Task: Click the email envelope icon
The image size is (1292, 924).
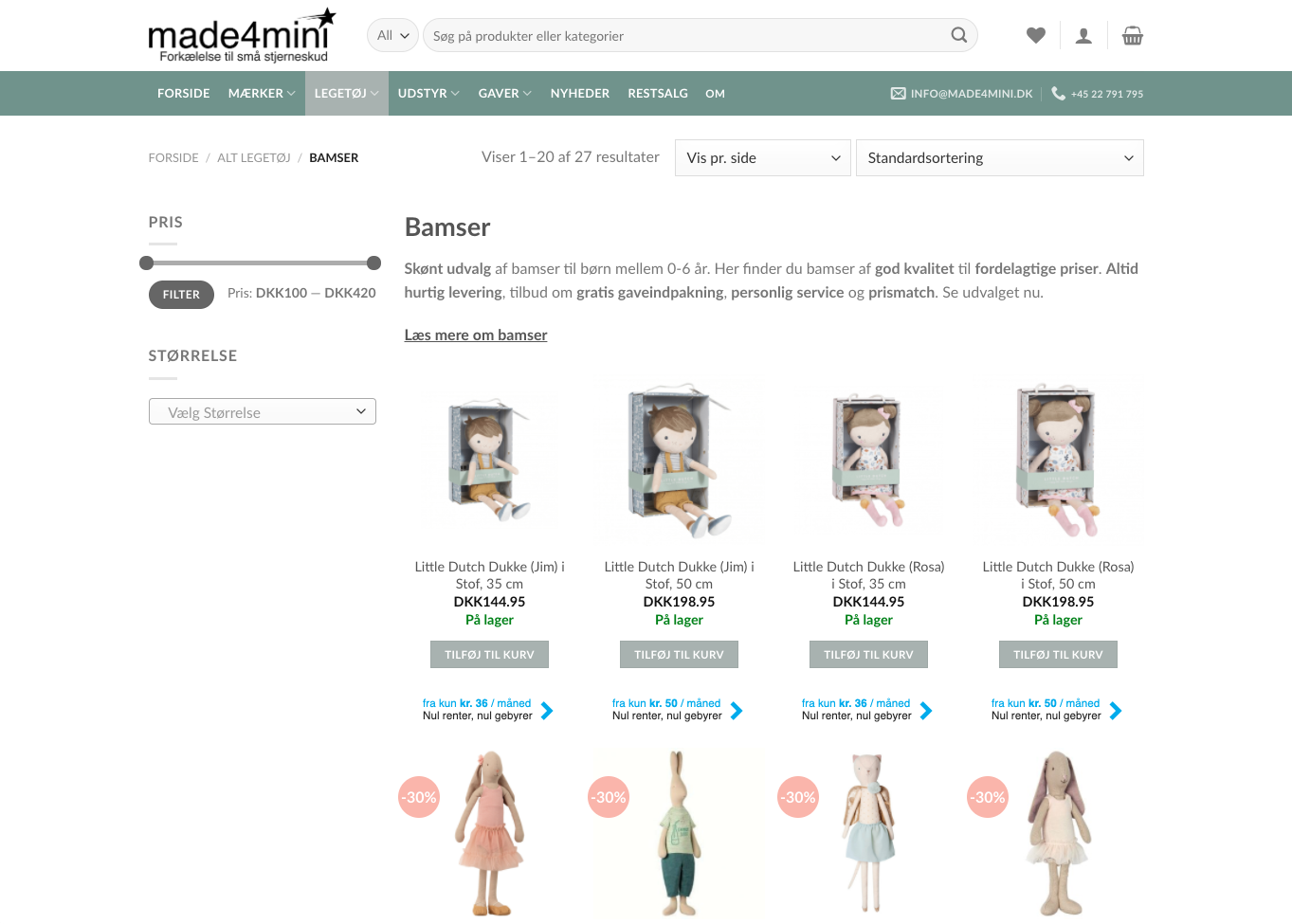Action: click(x=899, y=94)
